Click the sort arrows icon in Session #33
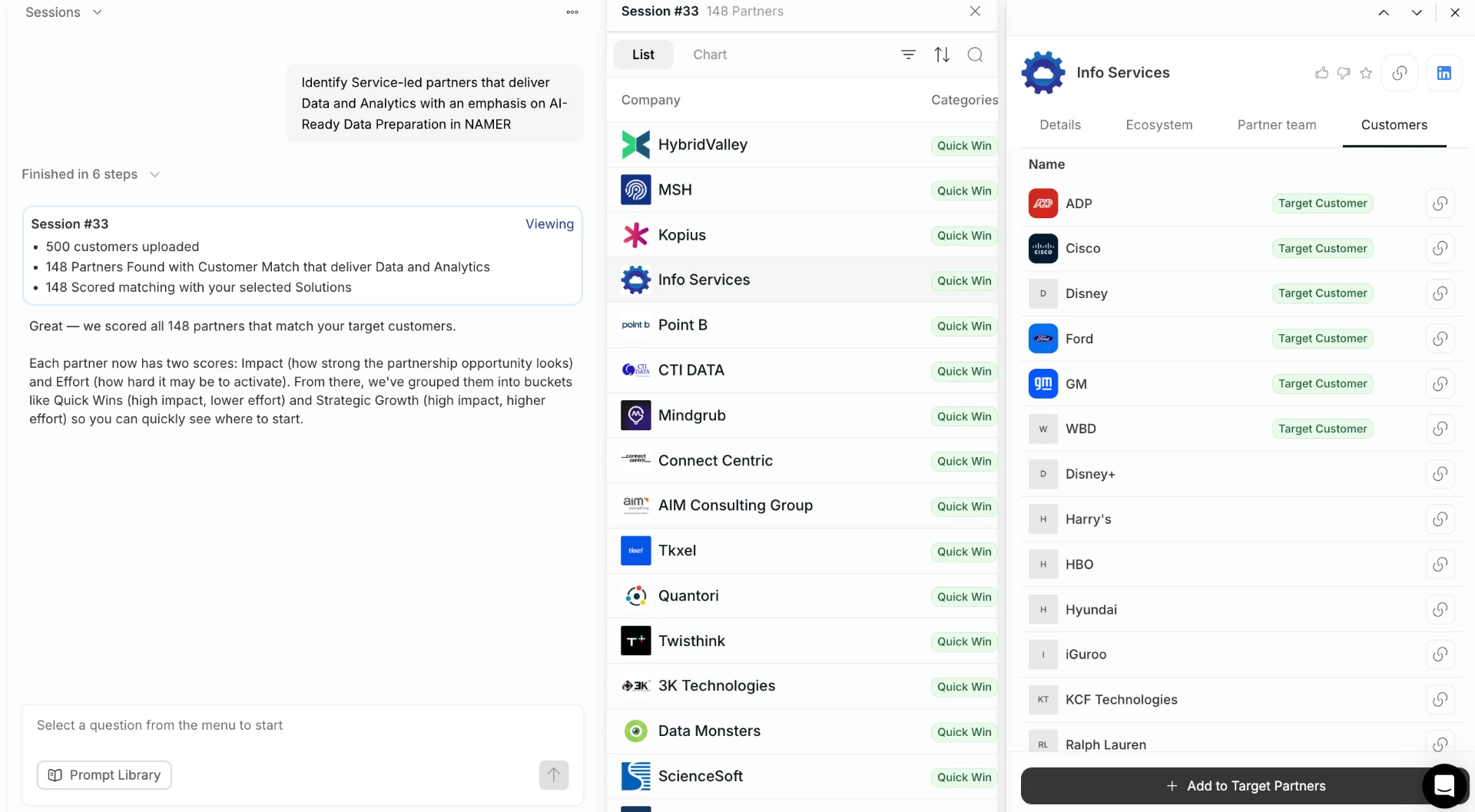Image resolution: width=1475 pixels, height=812 pixels. [x=942, y=55]
